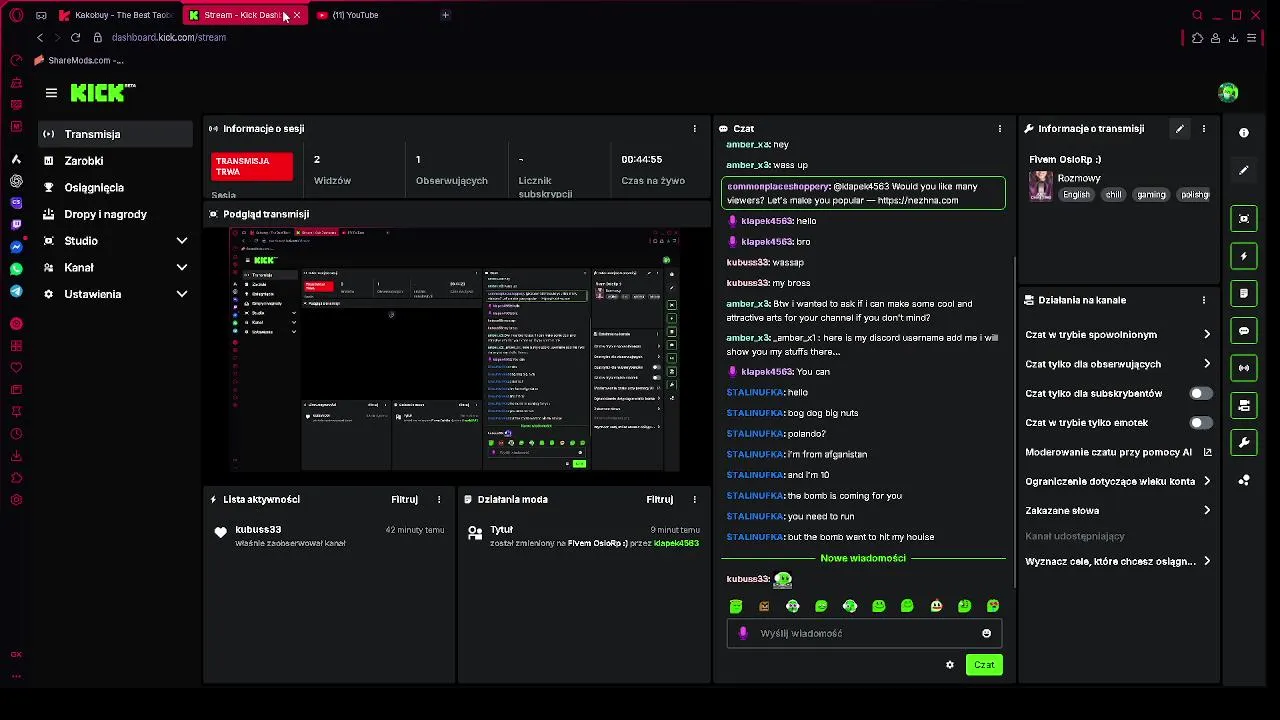
Task: Open ShareMods.com bookmark
Action: click(79, 61)
